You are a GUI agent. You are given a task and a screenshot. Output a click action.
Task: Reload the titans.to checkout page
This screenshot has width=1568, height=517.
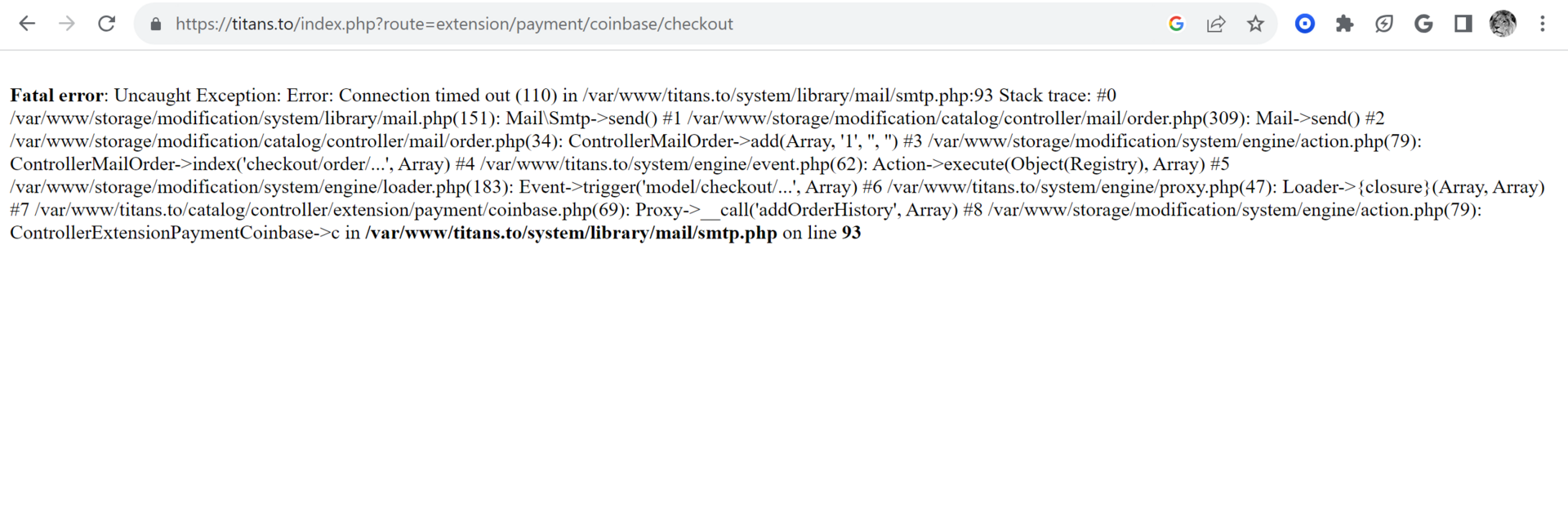[106, 24]
